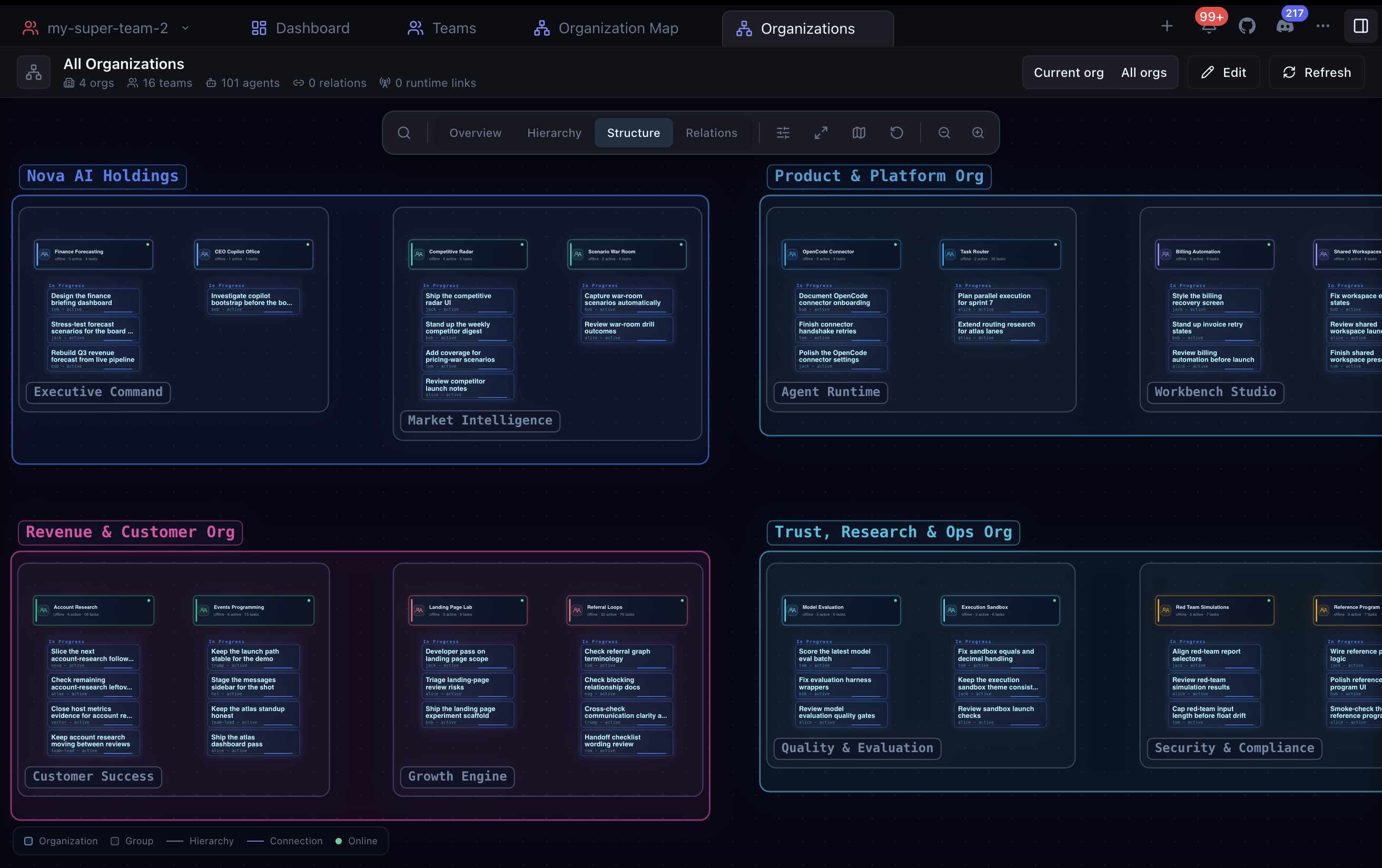Open task 'Ship the competitive radar UI'
The image size is (1382, 868).
pyautogui.click(x=468, y=301)
